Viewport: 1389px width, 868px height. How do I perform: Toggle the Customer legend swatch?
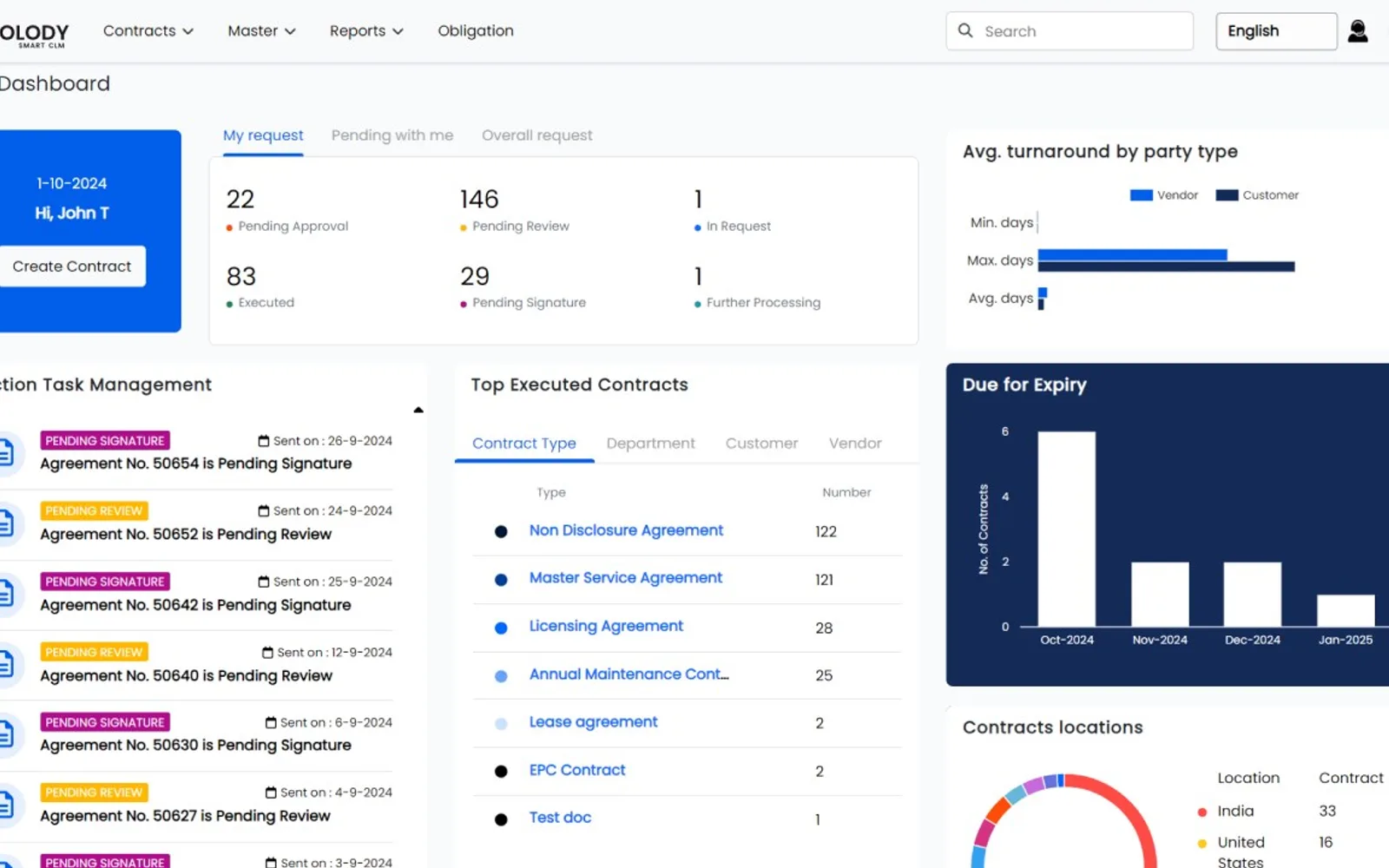point(1227,195)
